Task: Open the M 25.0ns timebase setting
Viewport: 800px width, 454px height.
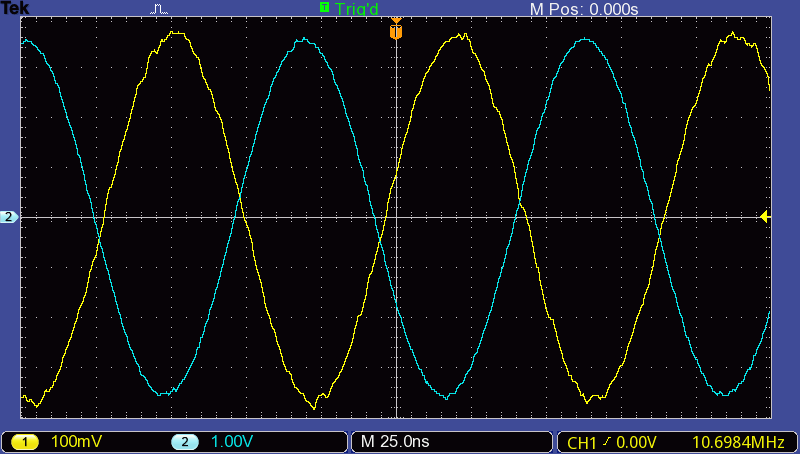Action: (394, 442)
